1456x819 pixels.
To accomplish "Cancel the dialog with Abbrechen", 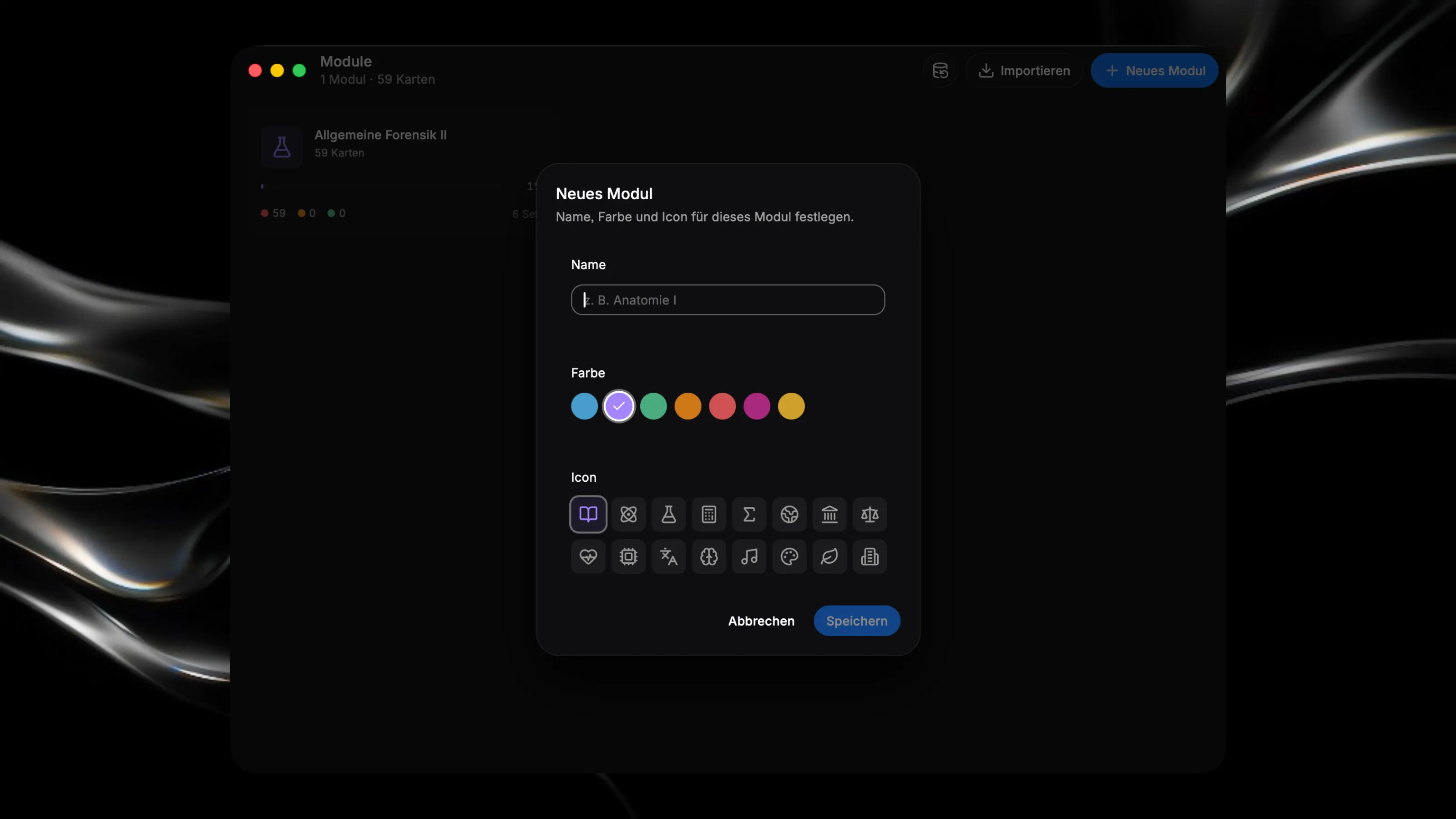I will (761, 621).
